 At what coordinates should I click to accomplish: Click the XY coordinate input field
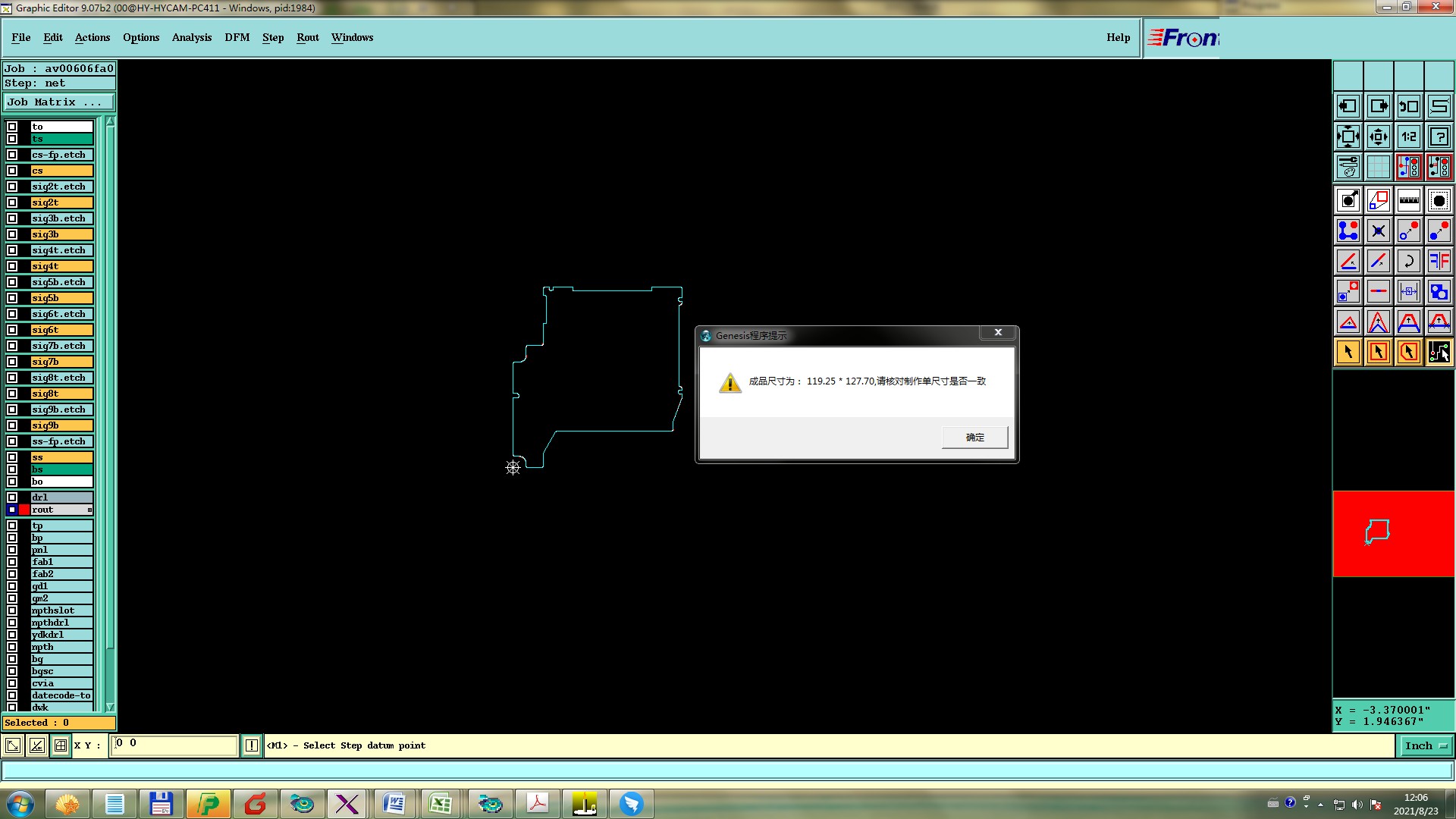coord(174,745)
